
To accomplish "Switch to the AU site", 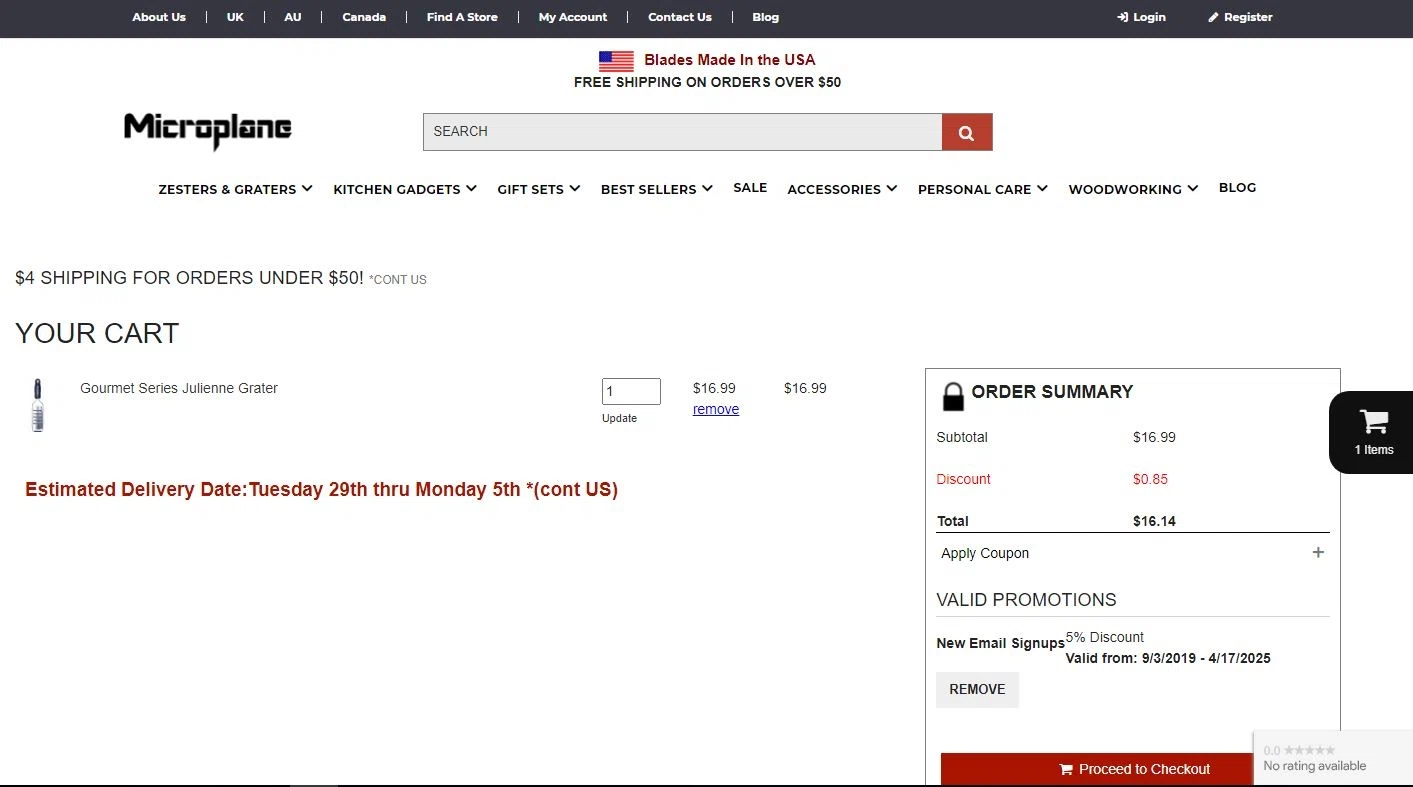I will (292, 17).
